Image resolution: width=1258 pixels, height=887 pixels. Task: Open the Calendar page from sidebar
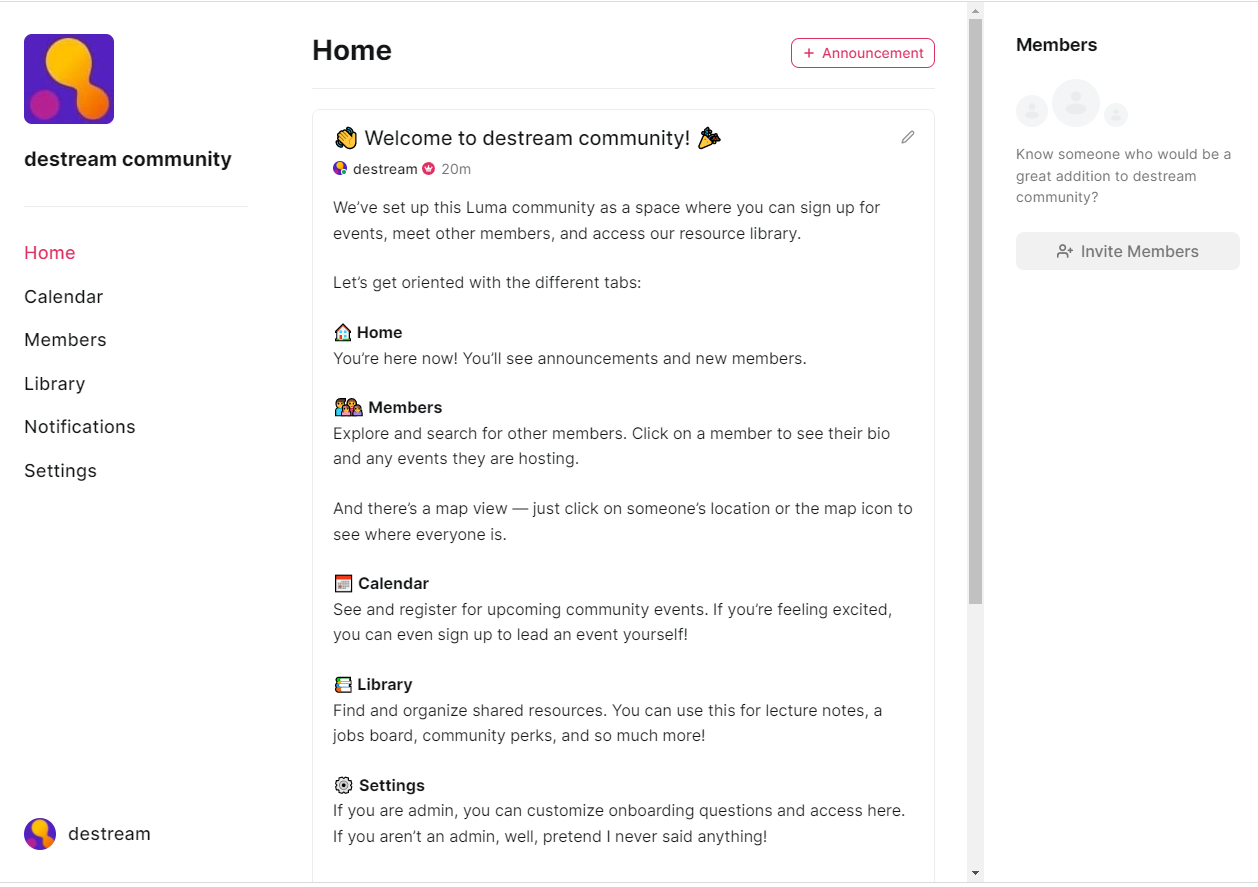(x=64, y=297)
